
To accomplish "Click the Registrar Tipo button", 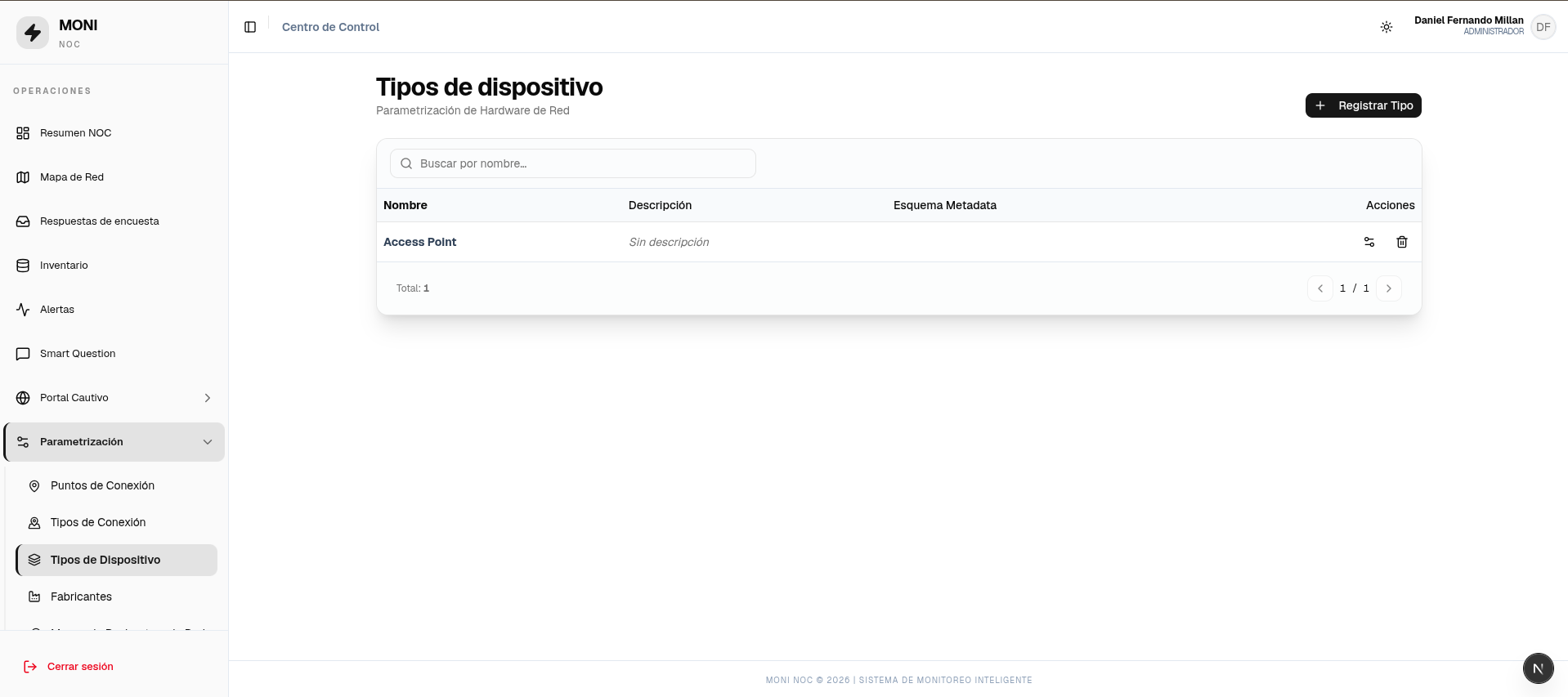I will coord(1363,105).
